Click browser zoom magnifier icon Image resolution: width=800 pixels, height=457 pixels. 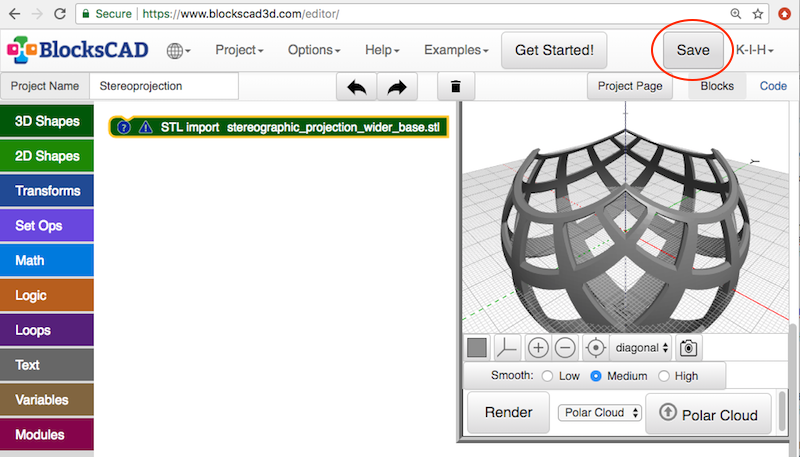tap(735, 14)
